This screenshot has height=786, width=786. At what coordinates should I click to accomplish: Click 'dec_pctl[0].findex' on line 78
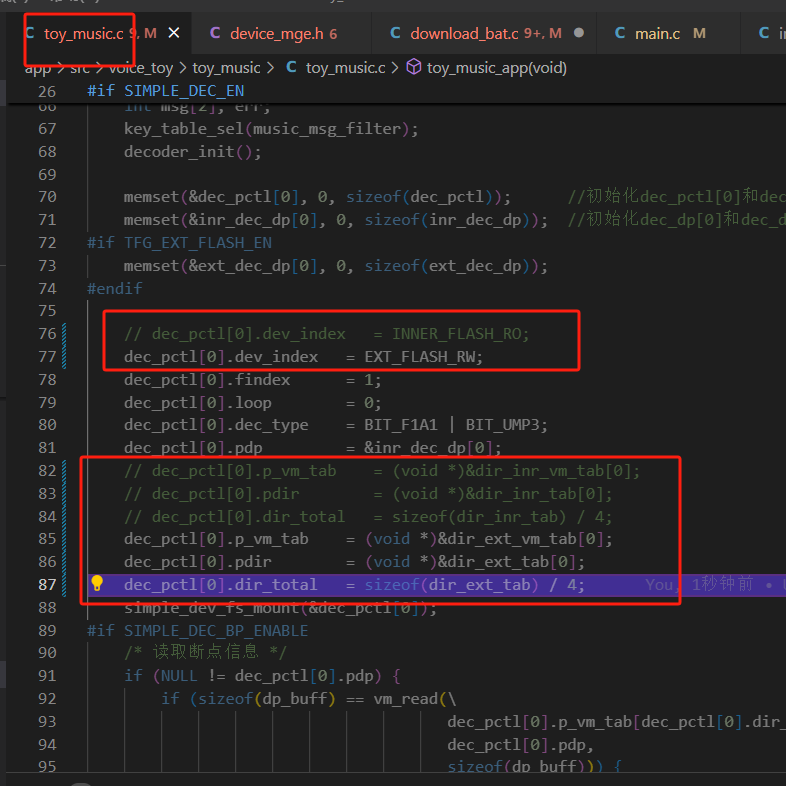pos(207,379)
